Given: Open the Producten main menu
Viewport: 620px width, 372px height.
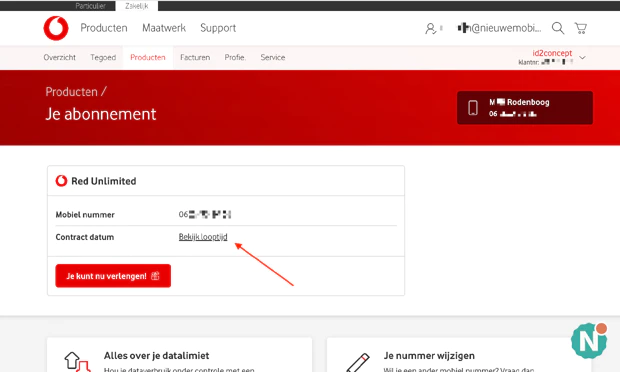Looking at the screenshot, I should point(104,28).
